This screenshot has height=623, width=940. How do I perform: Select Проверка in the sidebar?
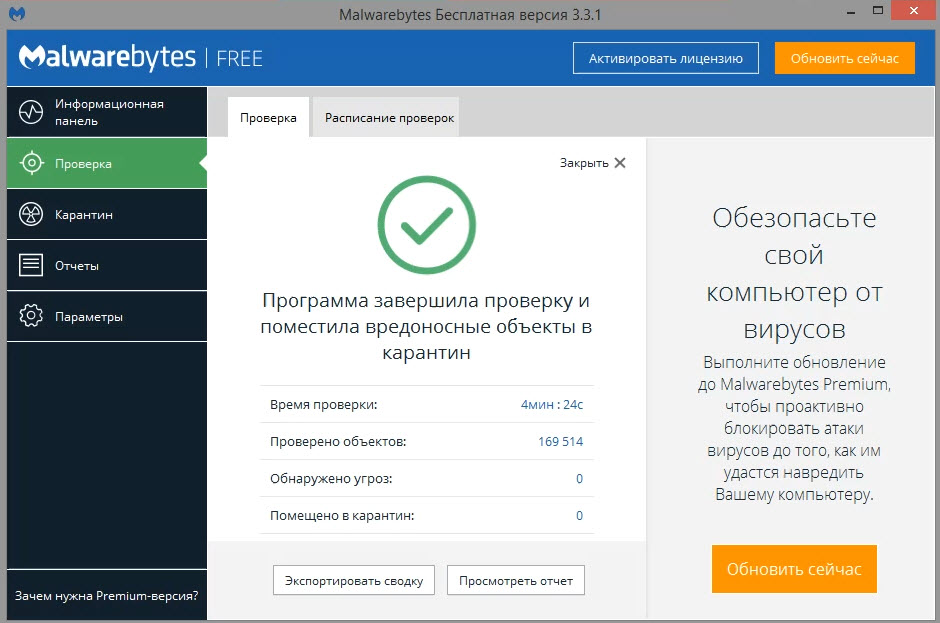[107, 163]
